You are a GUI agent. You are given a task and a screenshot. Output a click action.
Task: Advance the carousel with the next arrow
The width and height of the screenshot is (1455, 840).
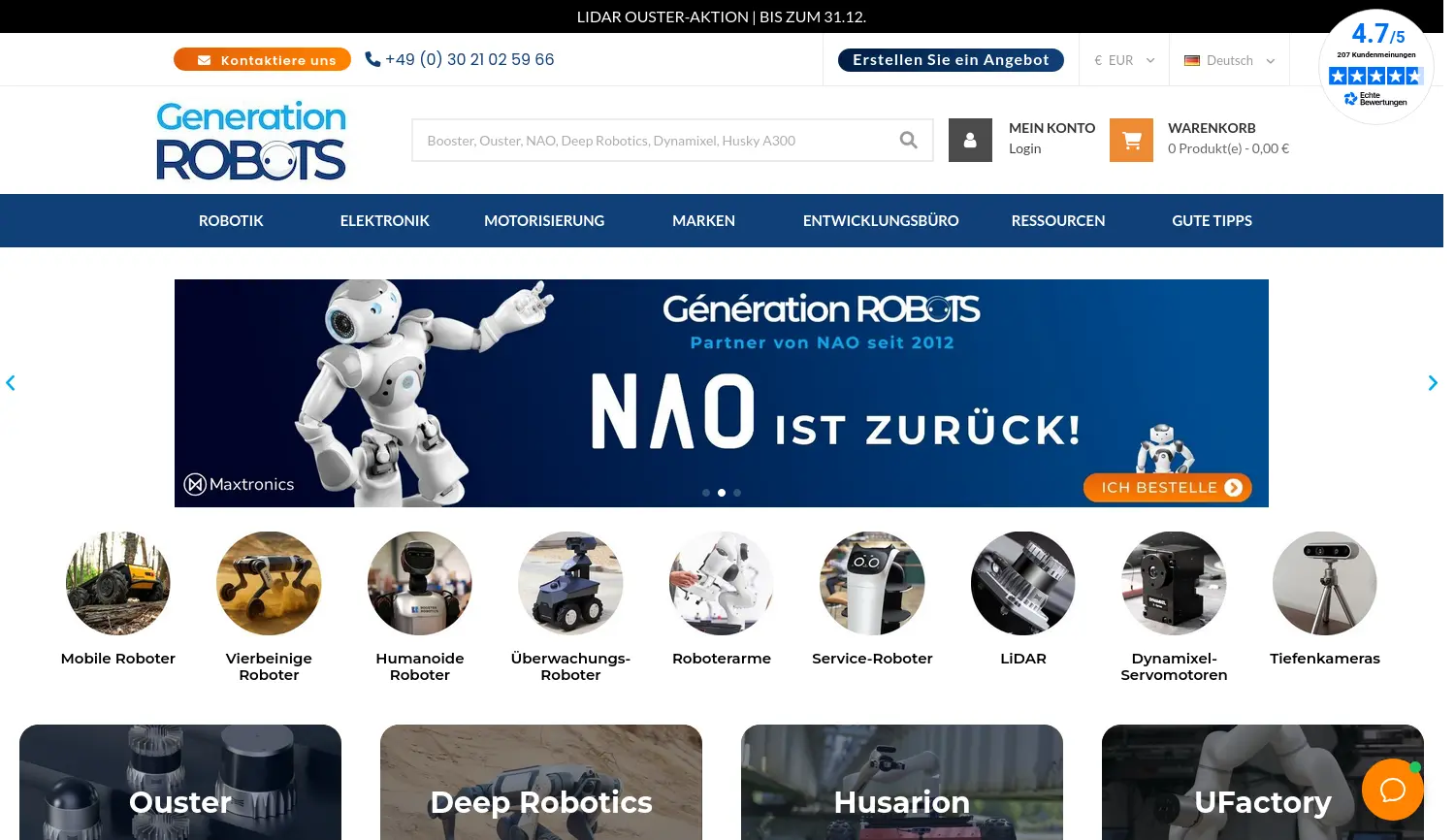coord(1433,382)
